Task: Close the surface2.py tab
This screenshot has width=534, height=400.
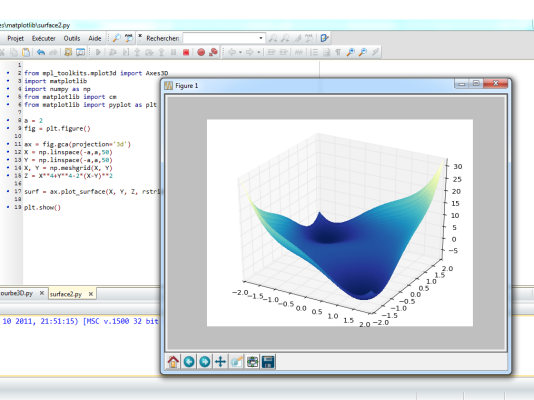Action: [91, 294]
